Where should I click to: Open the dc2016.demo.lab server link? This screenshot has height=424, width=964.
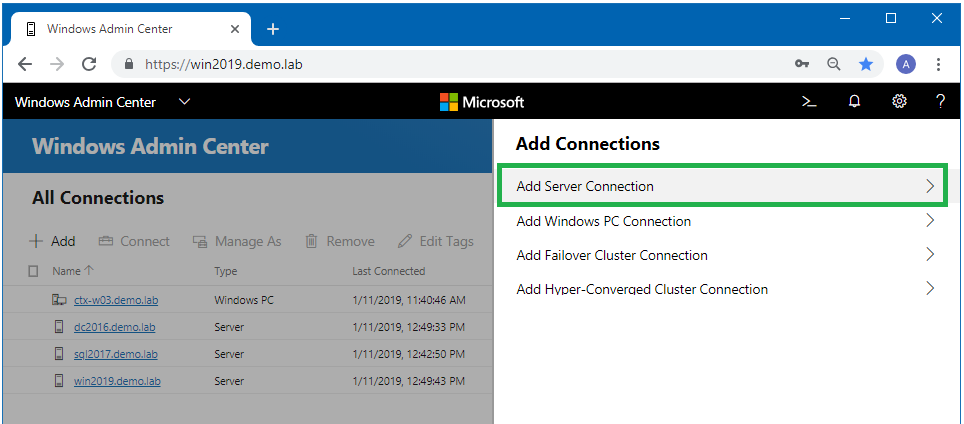tap(114, 327)
